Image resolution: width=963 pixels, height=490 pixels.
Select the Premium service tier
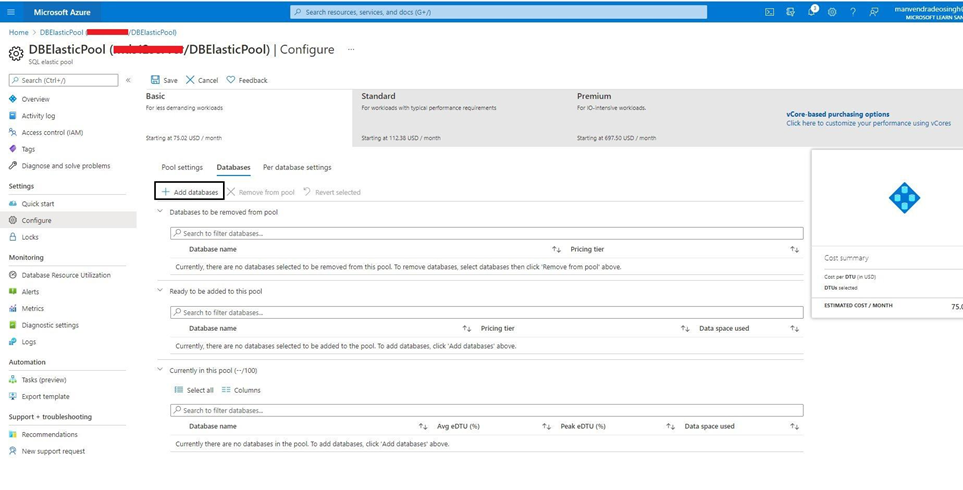[676, 117]
